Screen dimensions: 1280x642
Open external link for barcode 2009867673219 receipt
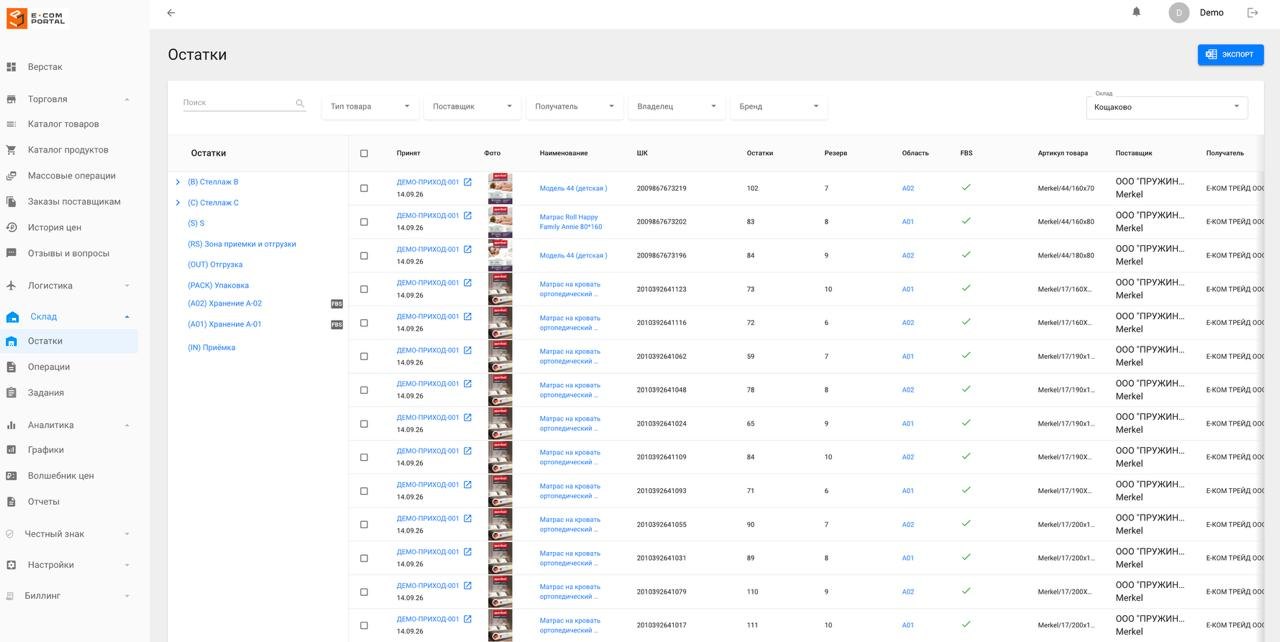(x=467, y=182)
